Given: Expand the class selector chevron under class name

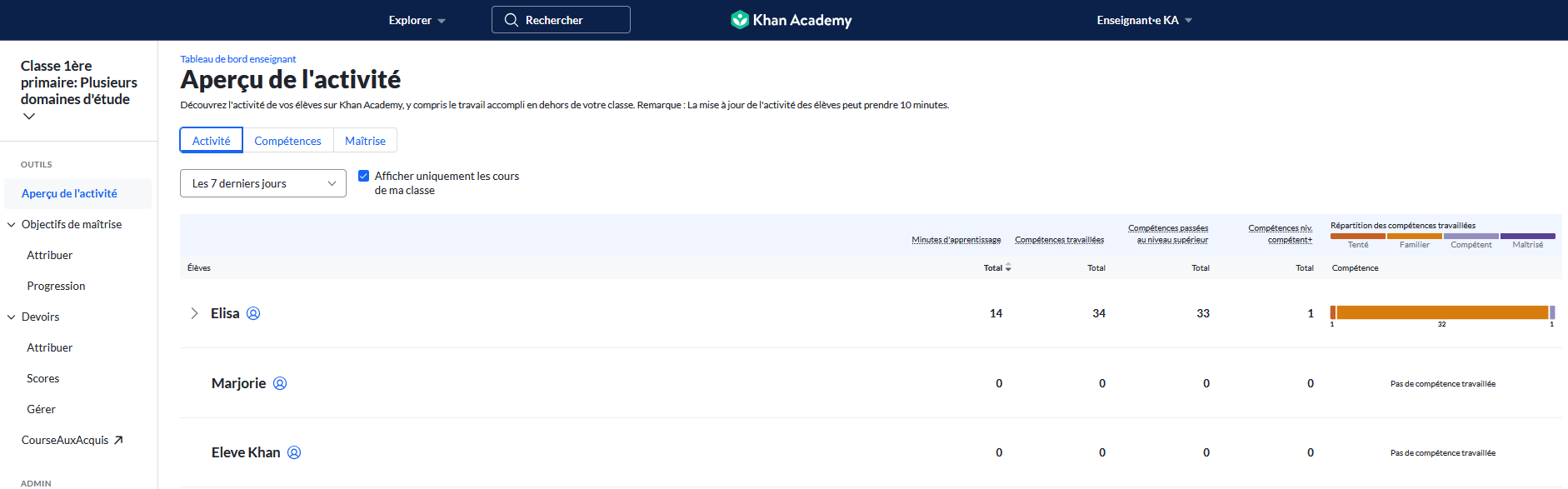Looking at the screenshot, I should (x=29, y=117).
